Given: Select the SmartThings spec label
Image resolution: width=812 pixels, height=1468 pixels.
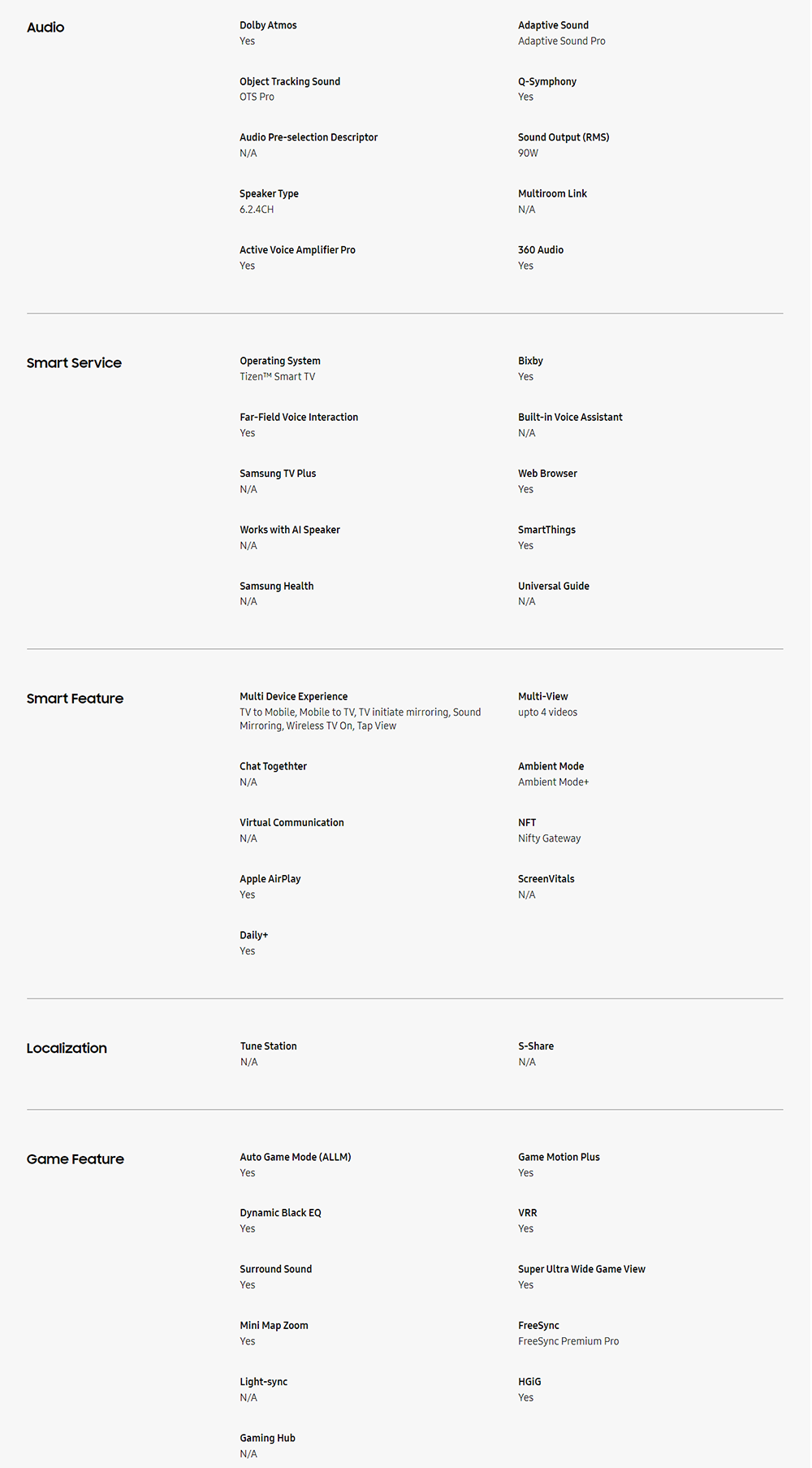Looking at the screenshot, I should 546,530.
